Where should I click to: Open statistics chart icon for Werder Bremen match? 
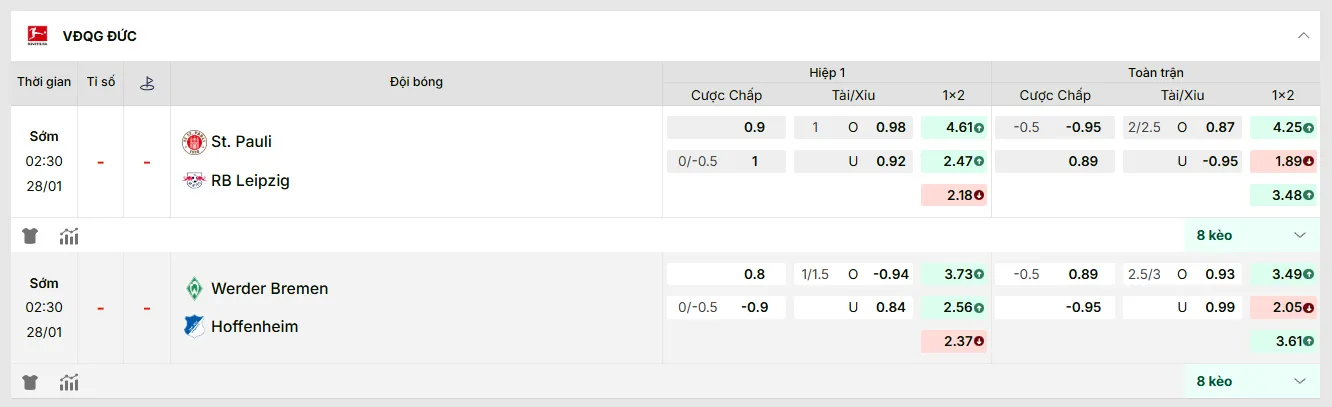pos(69,382)
